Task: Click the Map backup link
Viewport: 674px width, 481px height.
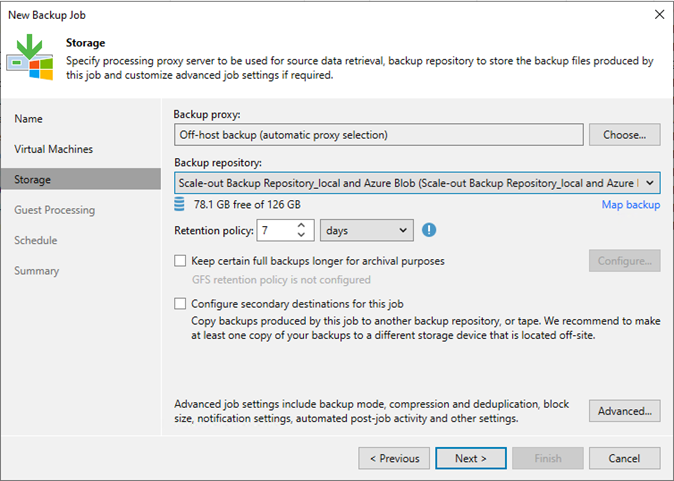Action: point(631,205)
